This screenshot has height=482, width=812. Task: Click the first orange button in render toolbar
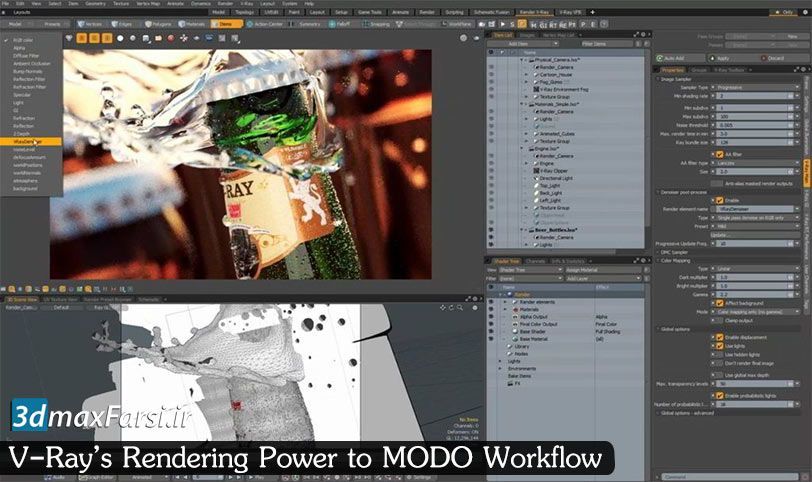click(x=82, y=38)
